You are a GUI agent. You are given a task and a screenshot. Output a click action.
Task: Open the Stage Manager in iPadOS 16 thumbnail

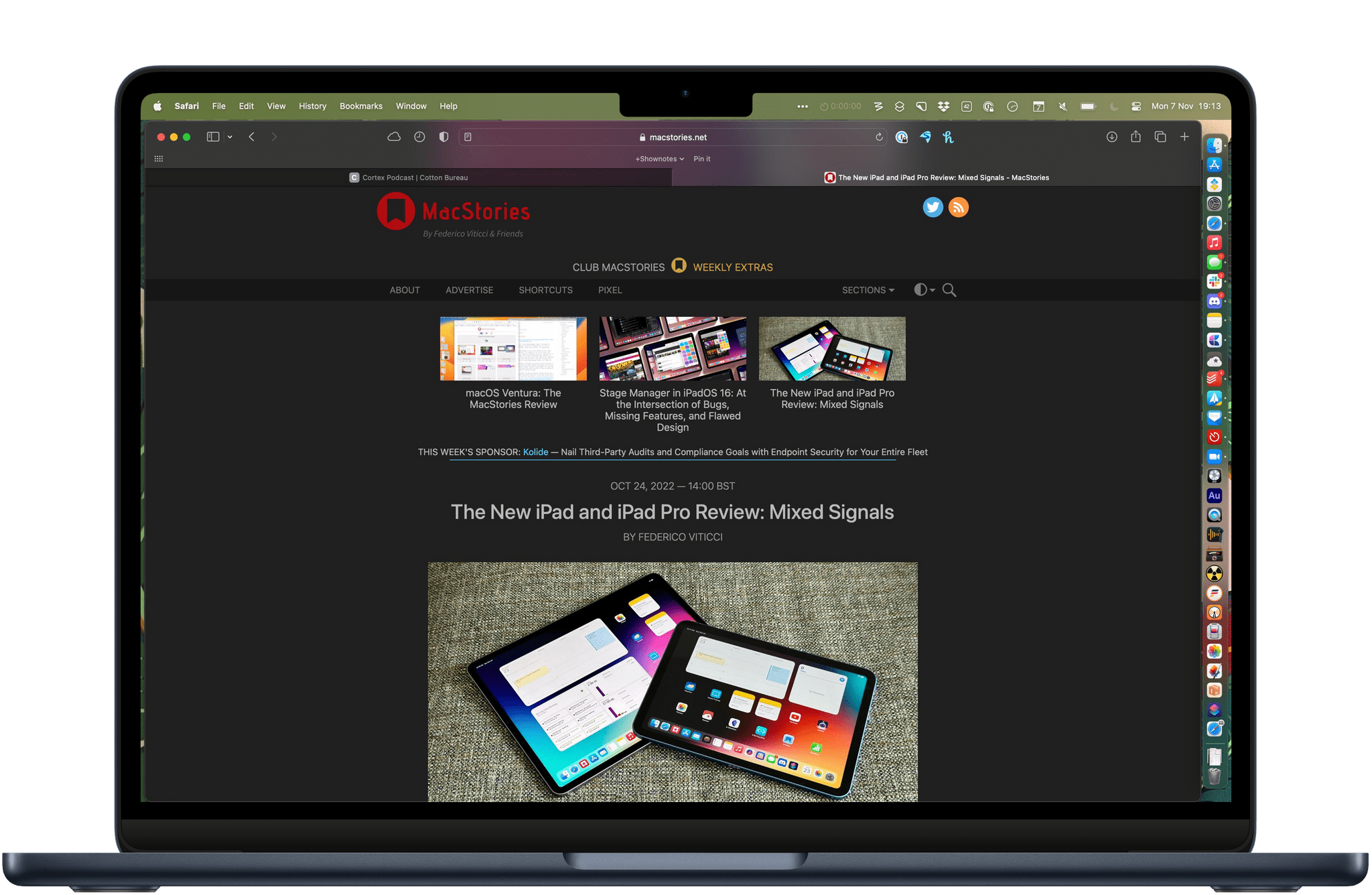pos(673,348)
